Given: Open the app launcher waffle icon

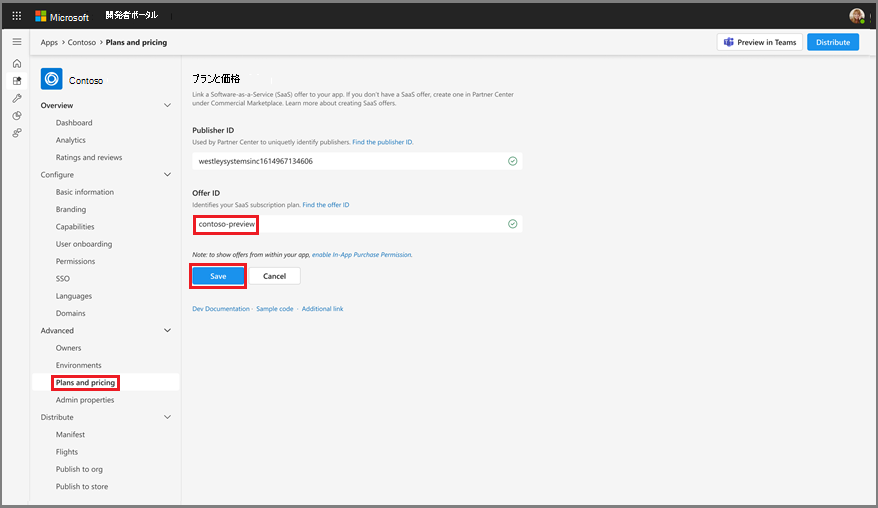Looking at the screenshot, I should [17, 16].
